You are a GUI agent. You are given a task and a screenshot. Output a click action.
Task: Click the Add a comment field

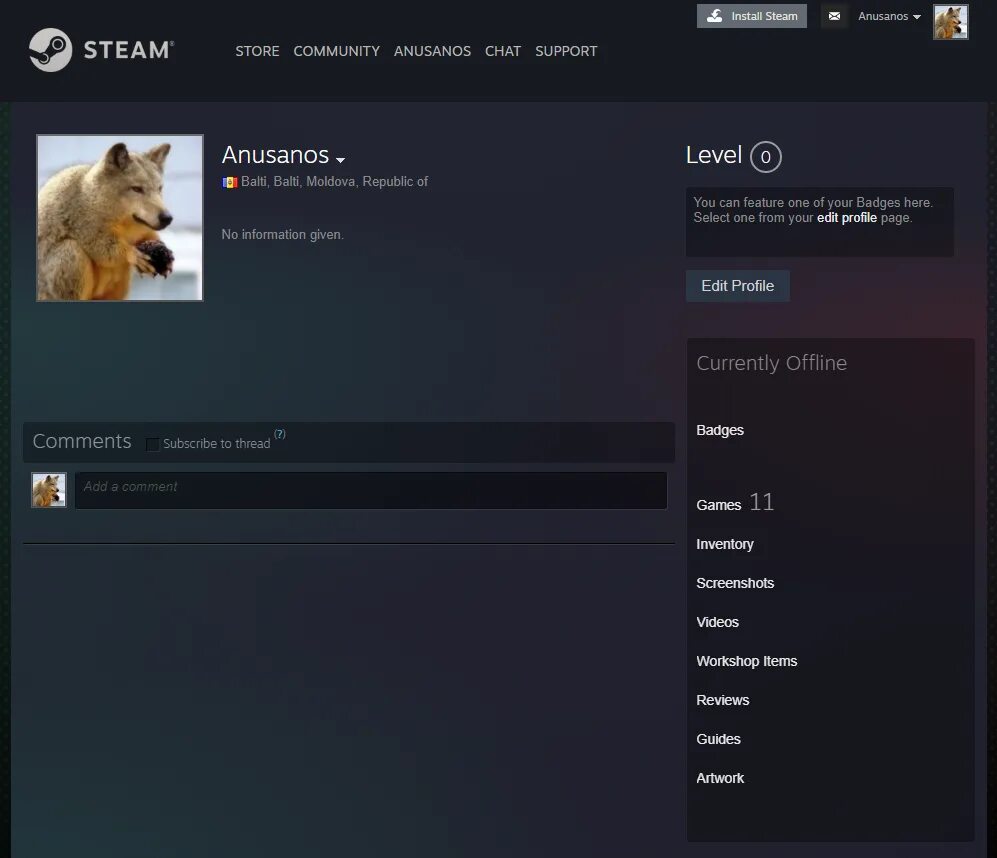(371, 490)
